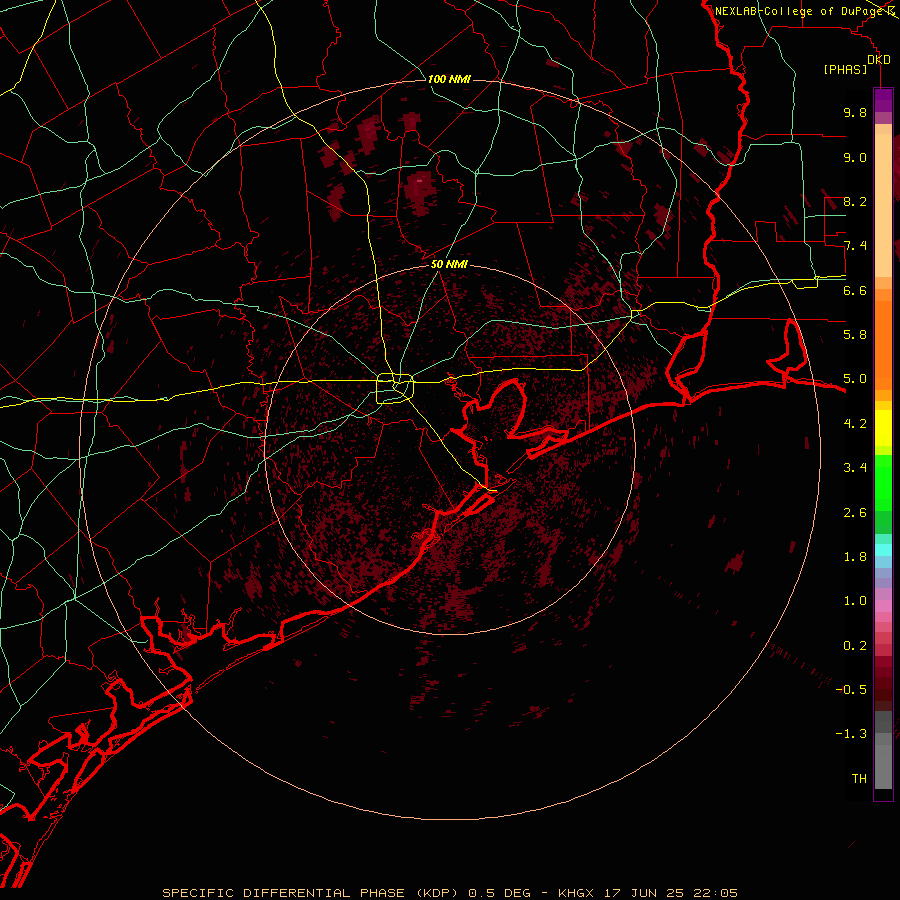Click the 2.6 value on the scale
The height and width of the screenshot is (900, 900).
tap(855, 513)
